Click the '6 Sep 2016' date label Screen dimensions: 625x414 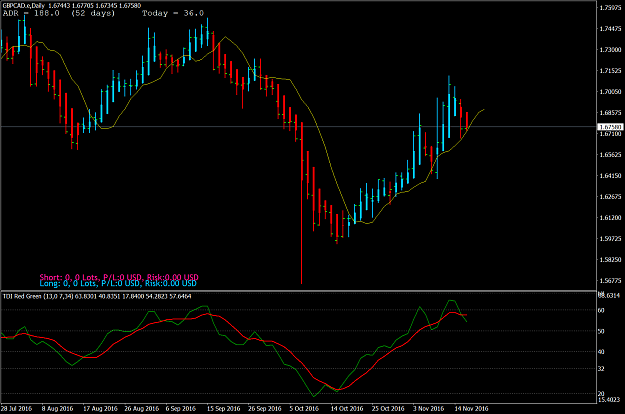coord(181,408)
